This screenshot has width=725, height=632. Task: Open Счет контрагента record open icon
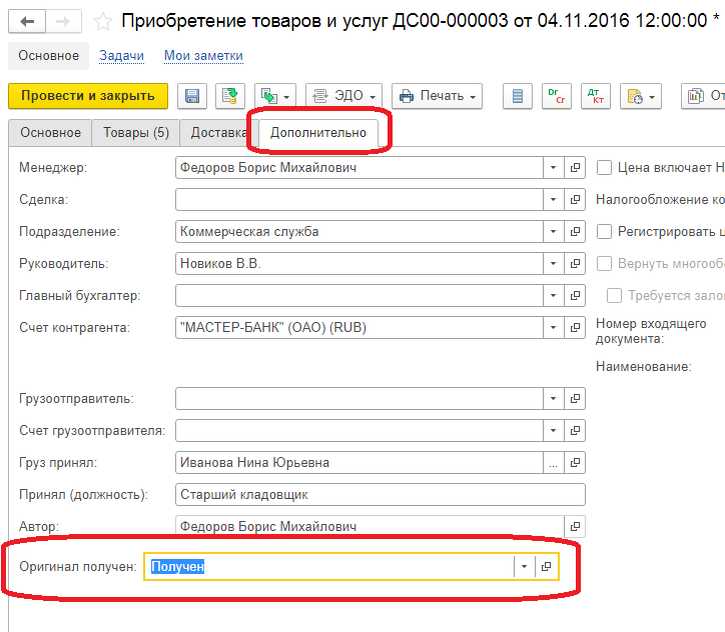[575, 327]
